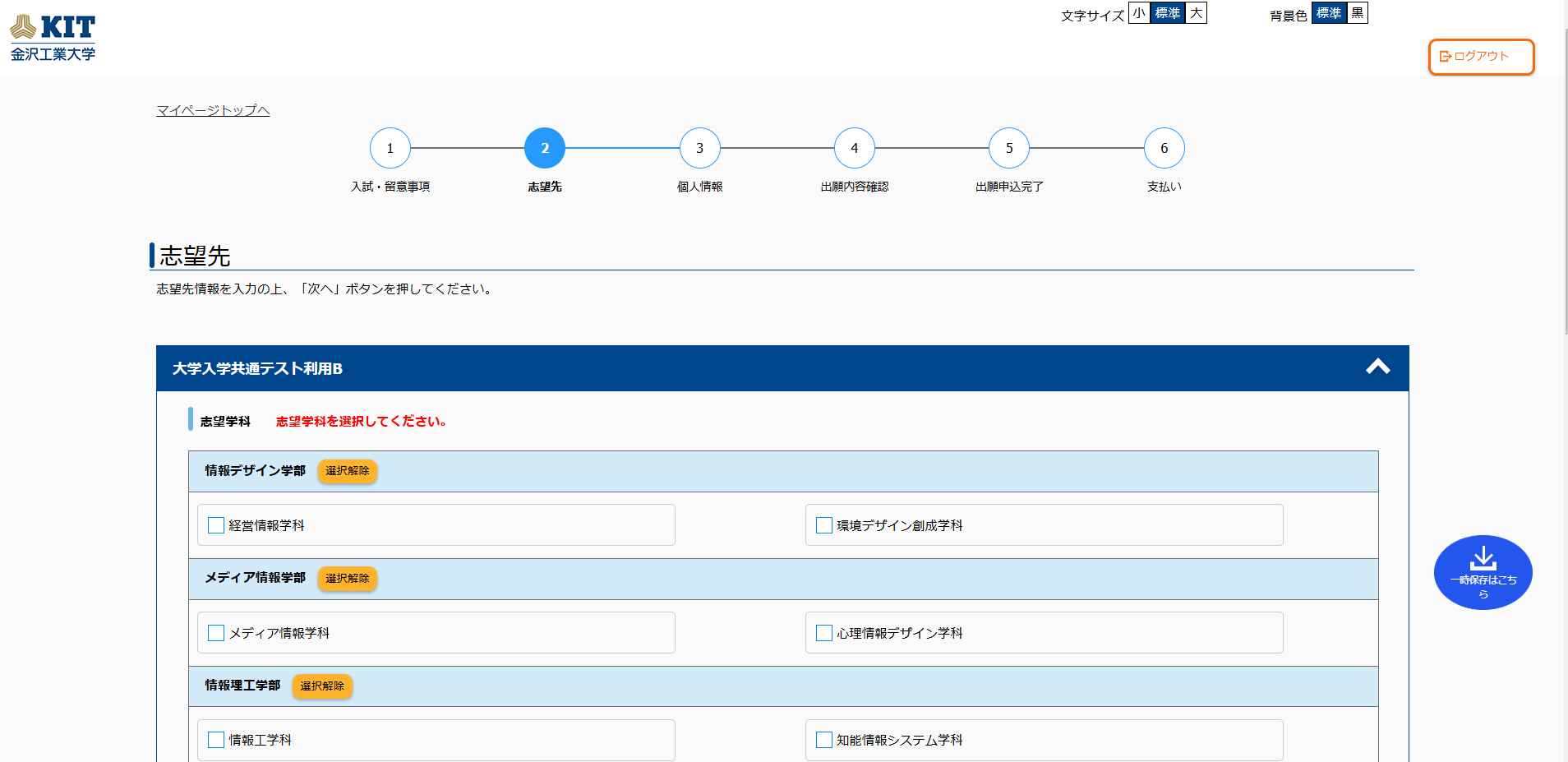Set text size to 標準

(x=1167, y=13)
